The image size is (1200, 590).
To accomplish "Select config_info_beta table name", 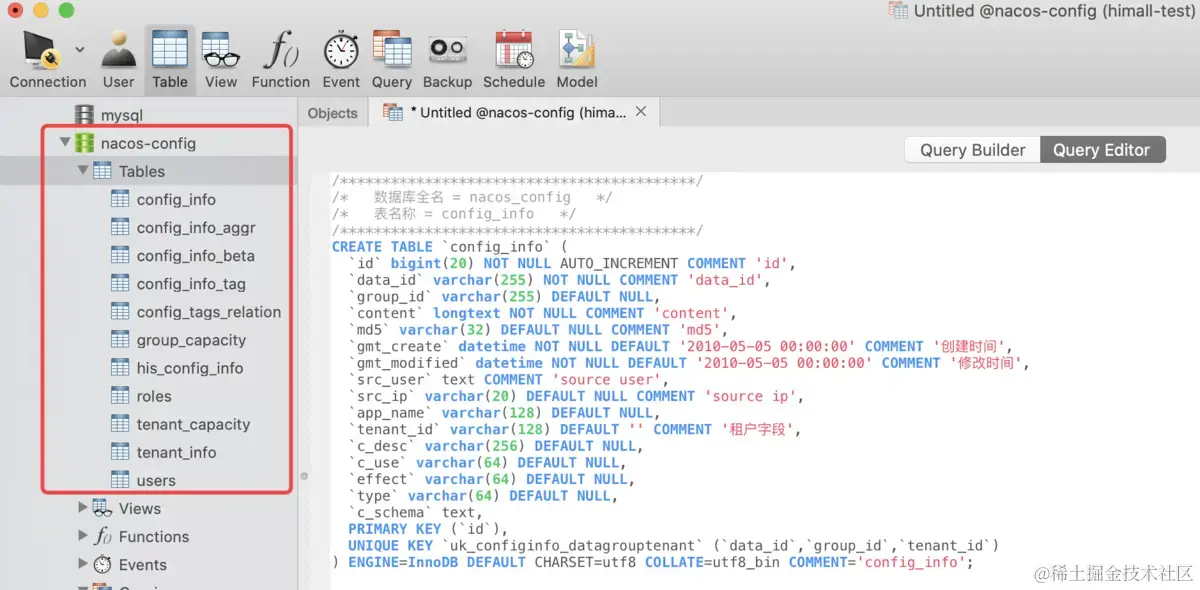I will coord(196,255).
